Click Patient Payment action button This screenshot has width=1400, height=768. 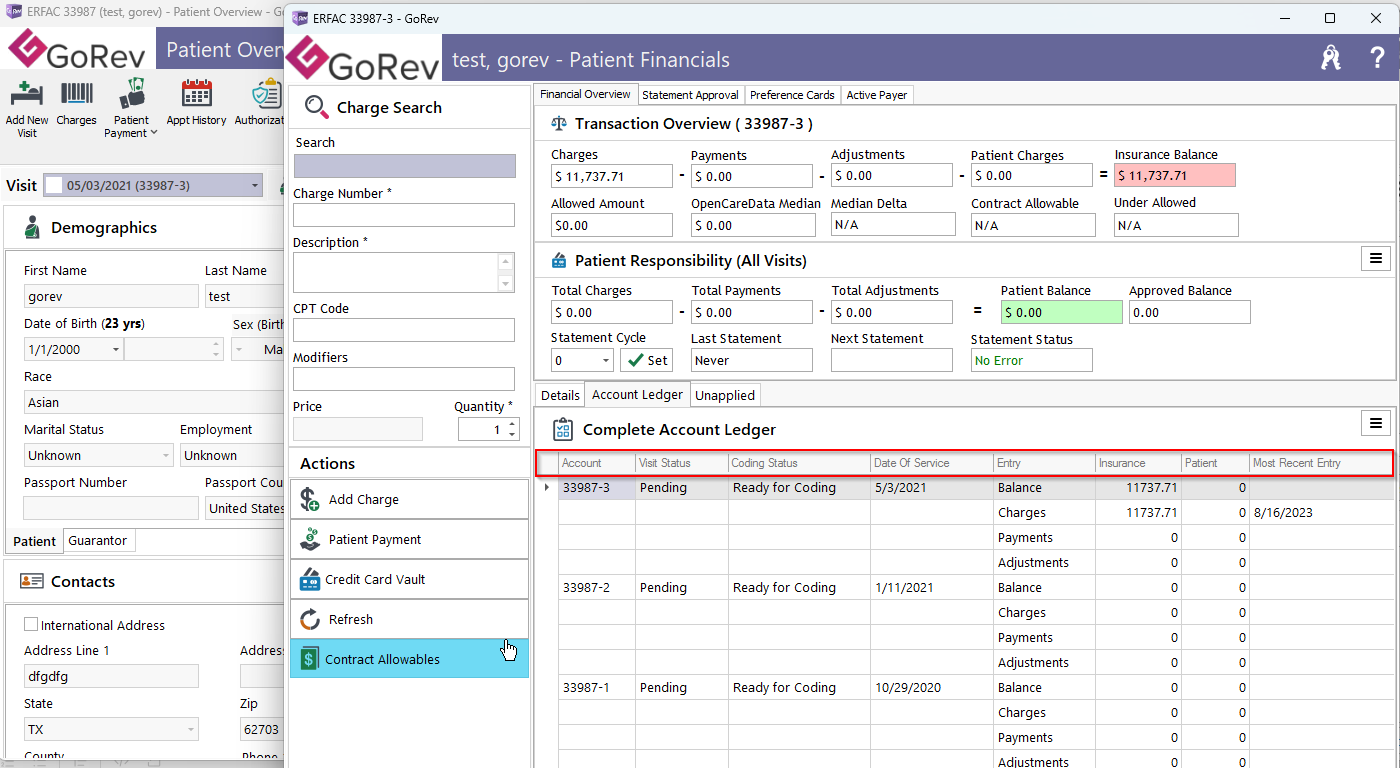click(409, 539)
